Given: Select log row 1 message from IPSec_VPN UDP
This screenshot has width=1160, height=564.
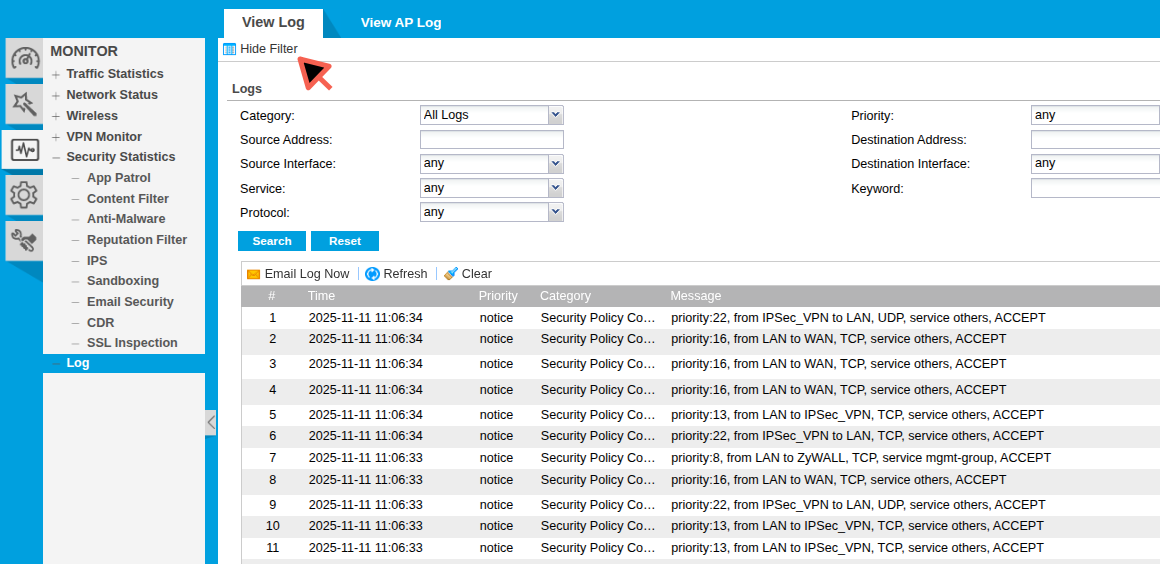Looking at the screenshot, I should click(858, 318).
